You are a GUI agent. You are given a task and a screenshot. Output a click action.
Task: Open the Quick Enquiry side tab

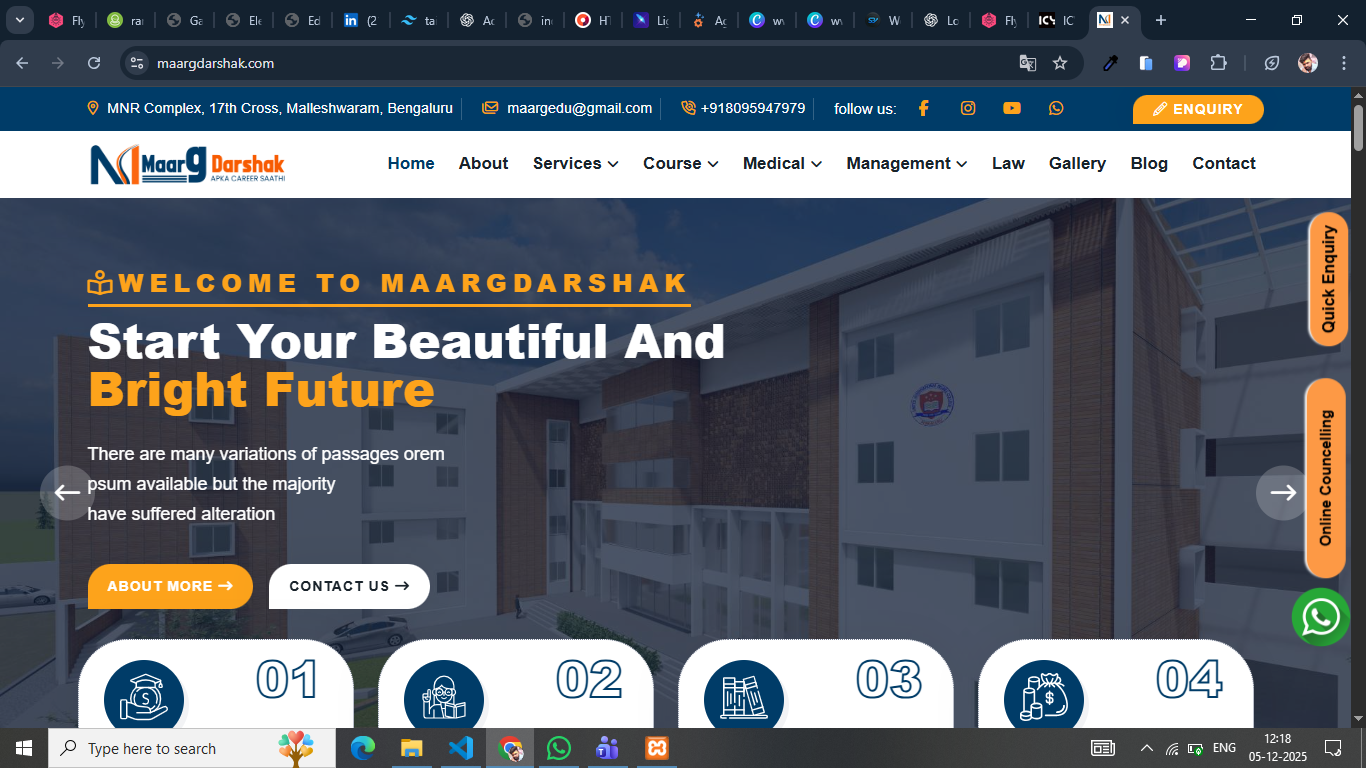pyautogui.click(x=1328, y=279)
